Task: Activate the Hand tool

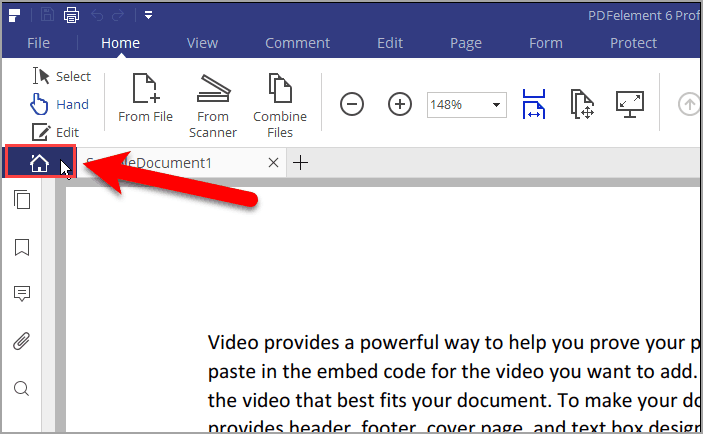Action: [x=60, y=104]
